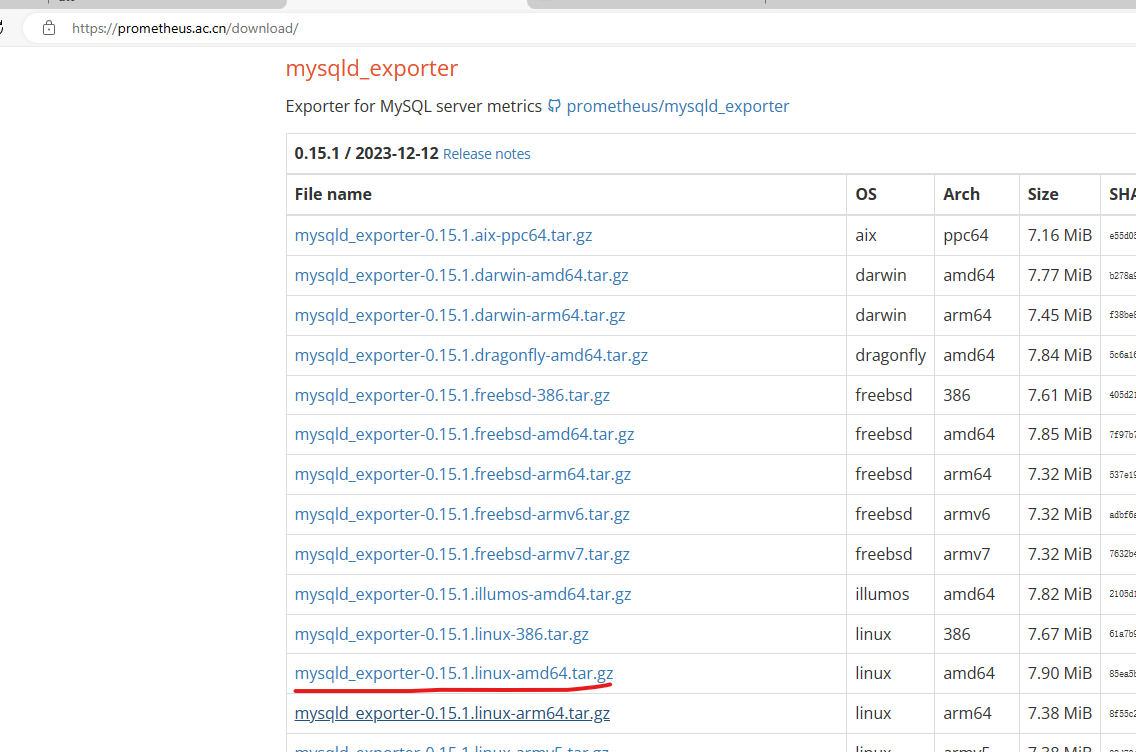The width and height of the screenshot is (1136, 752).
Task: Click the 7.85 MiB size cell
Action: (x=1059, y=434)
